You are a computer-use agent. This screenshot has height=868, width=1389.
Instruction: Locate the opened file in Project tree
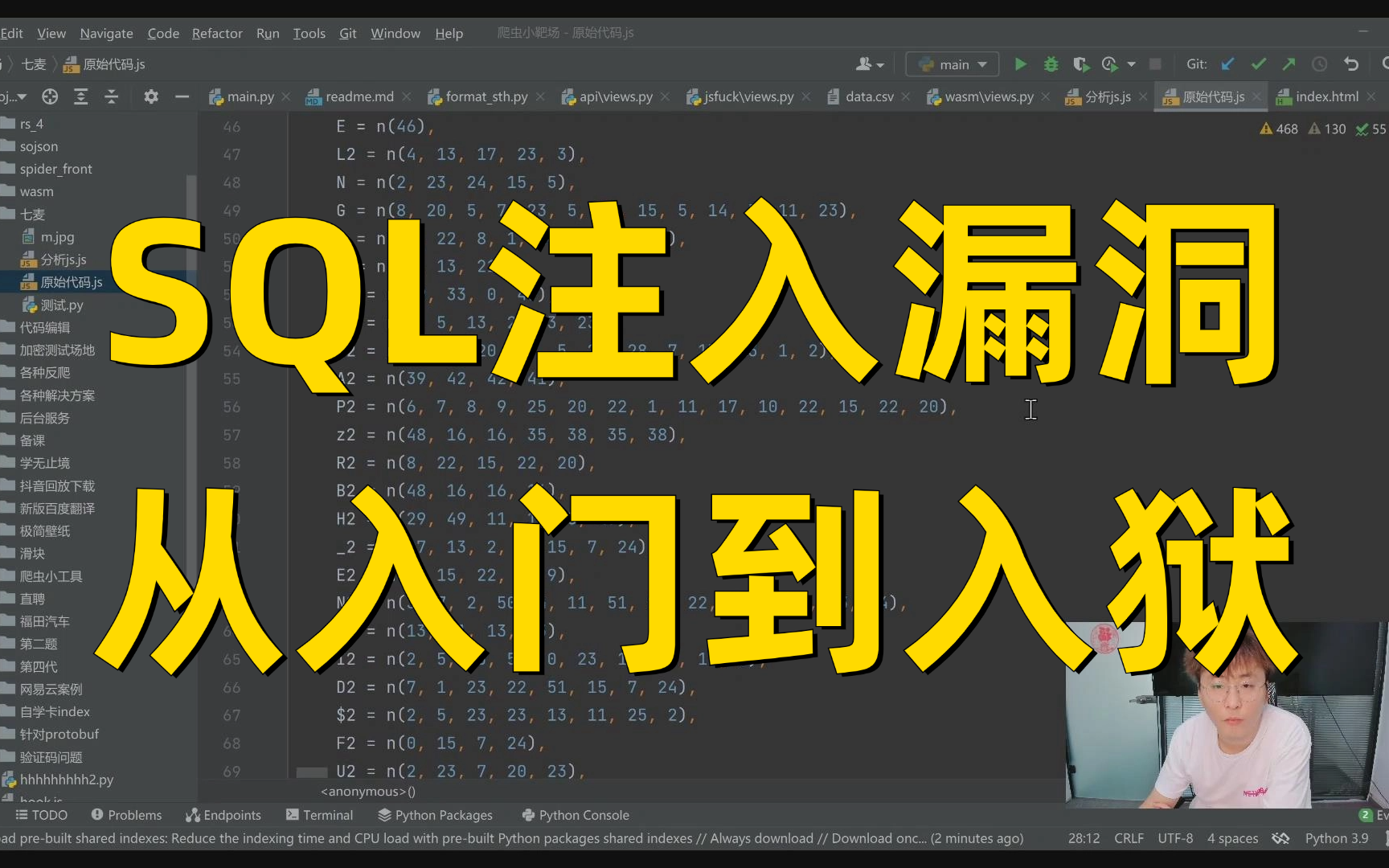tap(50, 96)
